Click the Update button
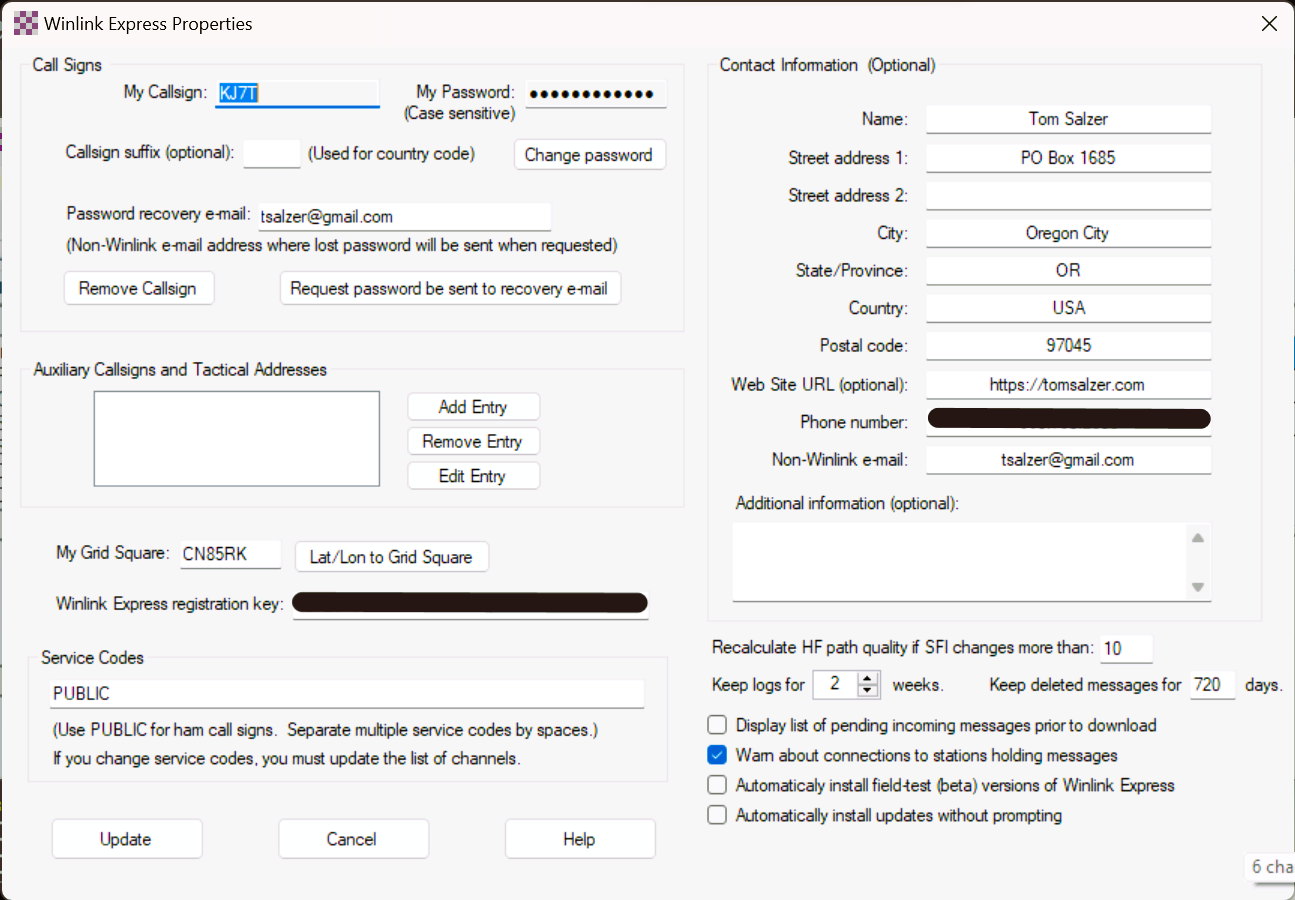 [x=126, y=838]
